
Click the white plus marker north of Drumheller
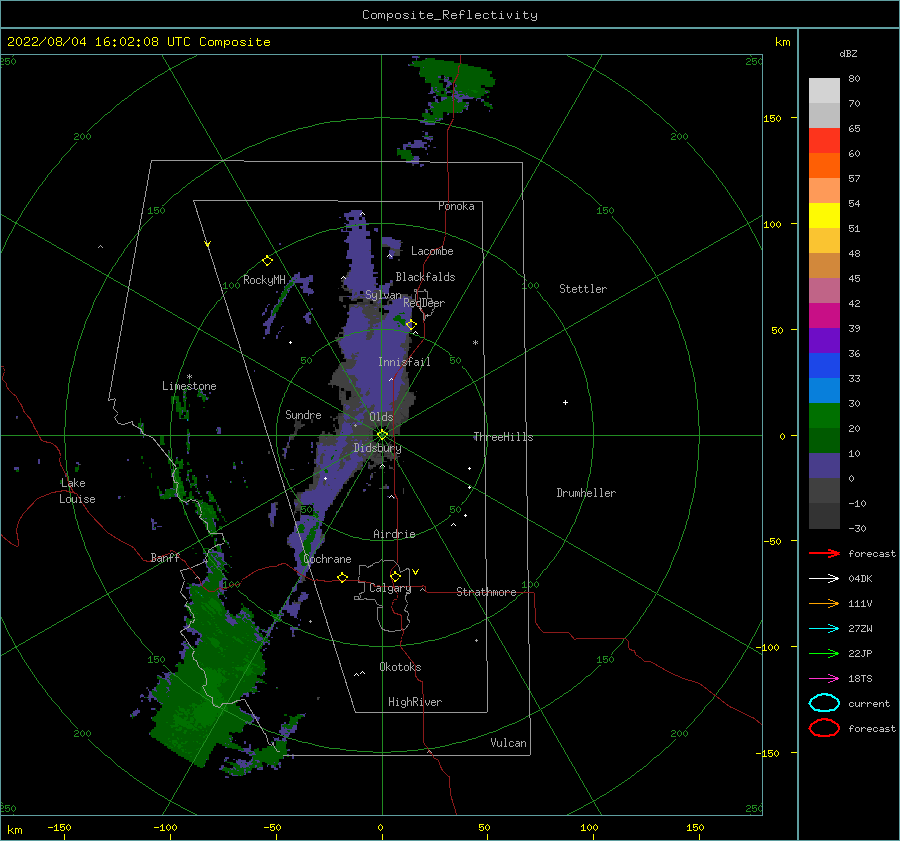tap(565, 402)
